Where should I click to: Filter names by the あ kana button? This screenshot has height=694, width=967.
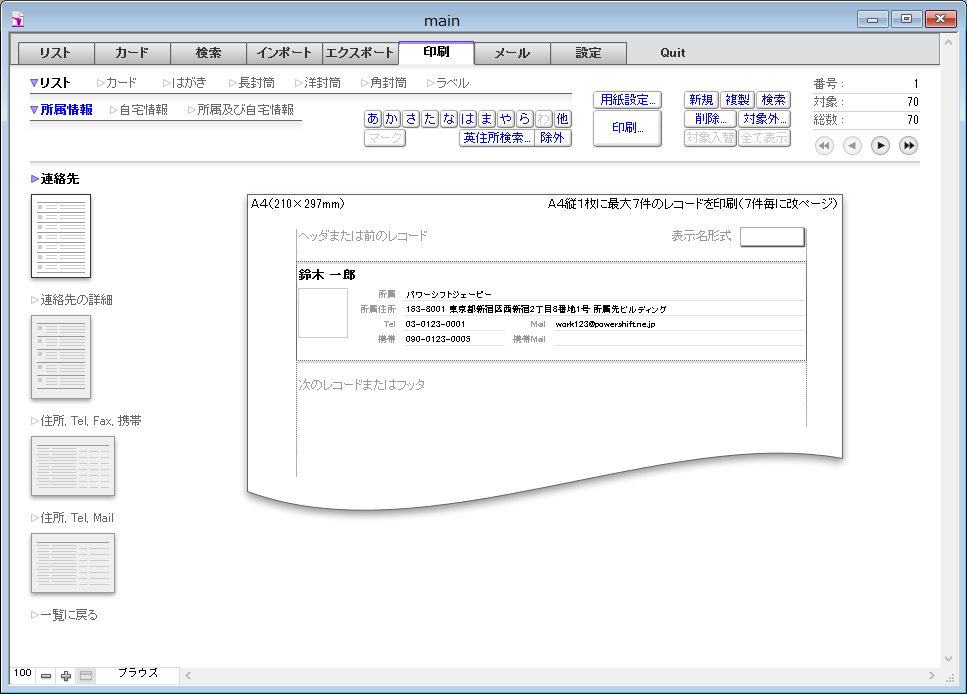373,119
